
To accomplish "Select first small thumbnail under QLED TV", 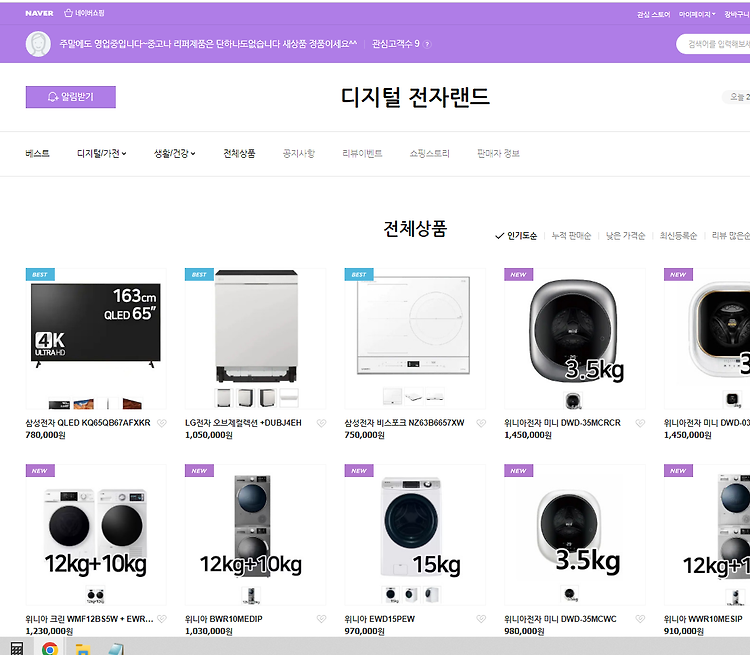I will click(59, 404).
